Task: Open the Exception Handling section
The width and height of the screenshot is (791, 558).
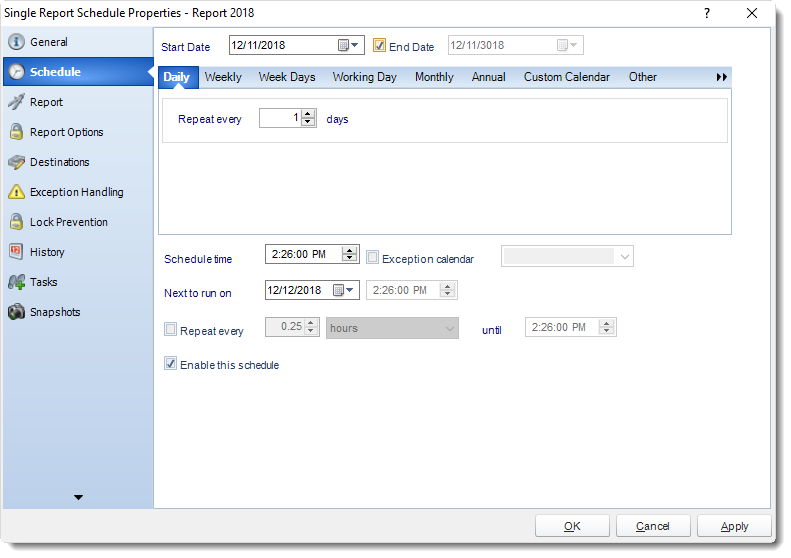Action: pos(78,192)
